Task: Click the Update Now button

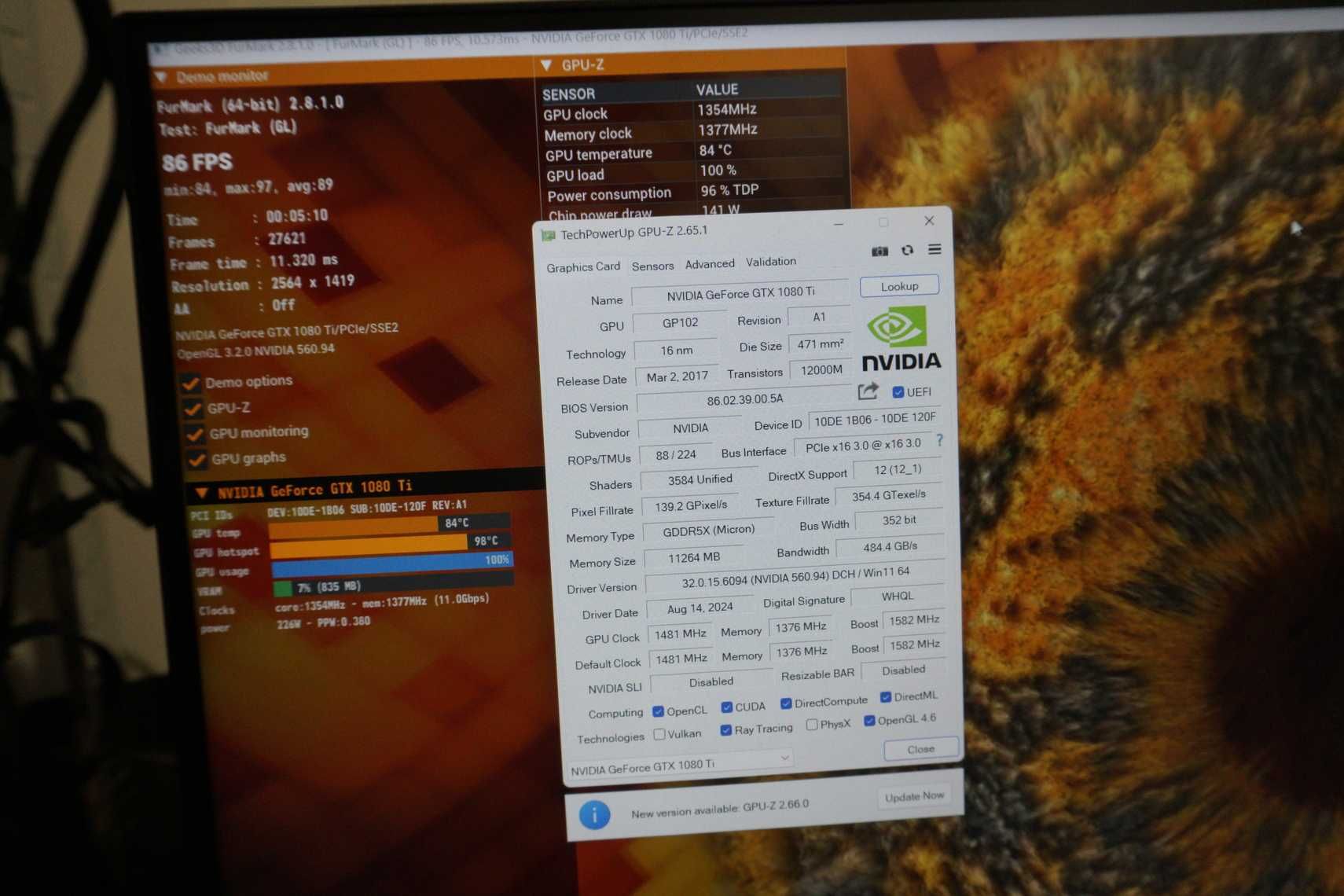Action: [914, 796]
